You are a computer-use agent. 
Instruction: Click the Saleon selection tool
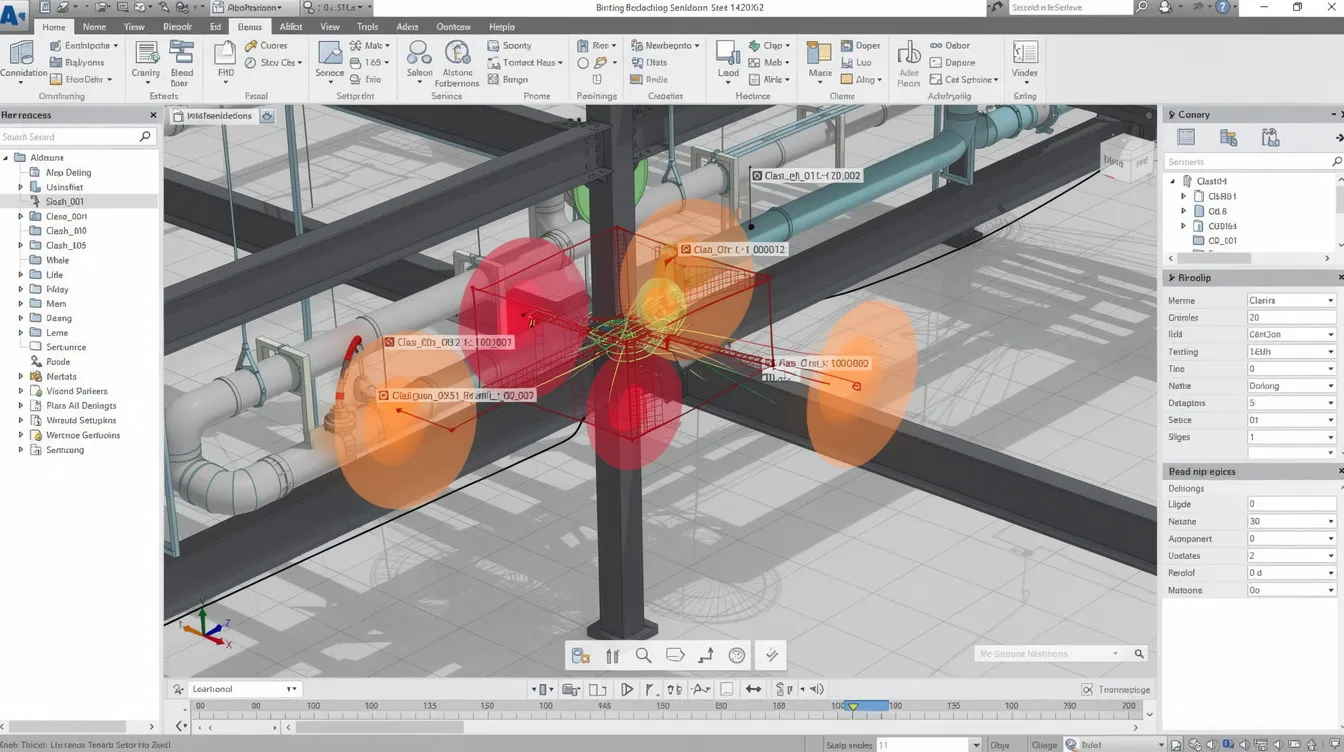[x=420, y=60]
